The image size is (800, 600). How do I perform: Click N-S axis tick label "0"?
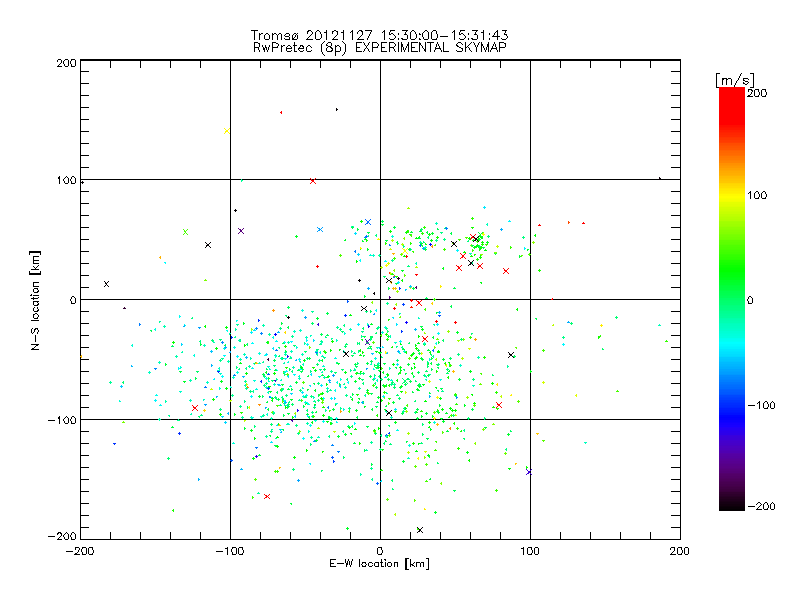coord(73,300)
